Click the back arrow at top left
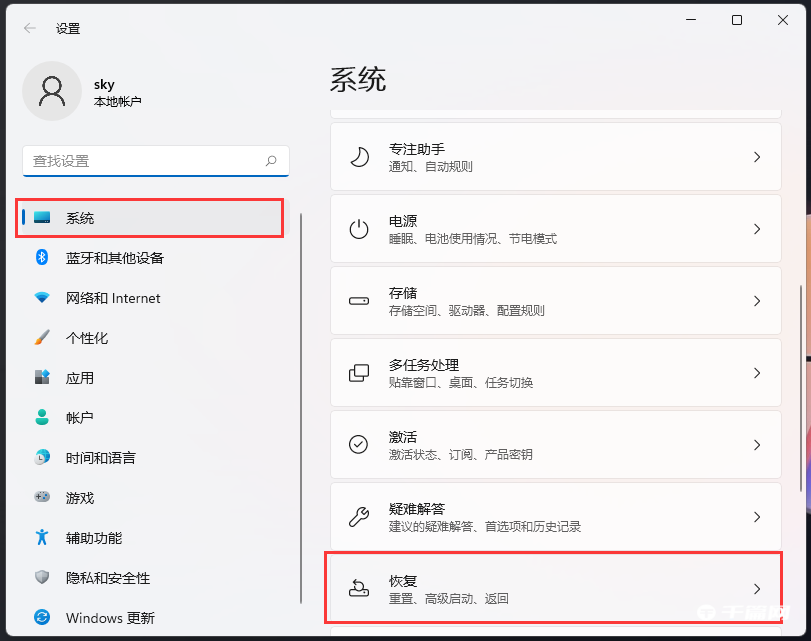Viewport: 811px width, 641px height. (x=28, y=28)
